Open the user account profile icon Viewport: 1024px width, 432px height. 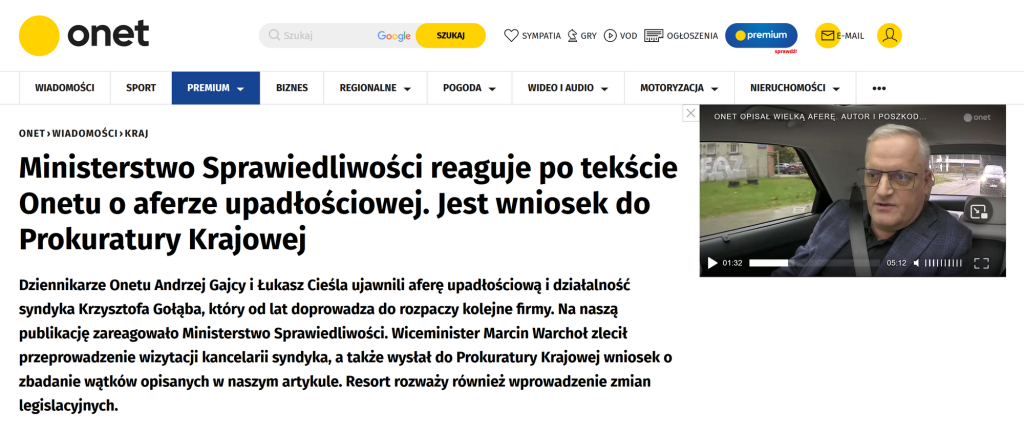[x=889, y=36]
